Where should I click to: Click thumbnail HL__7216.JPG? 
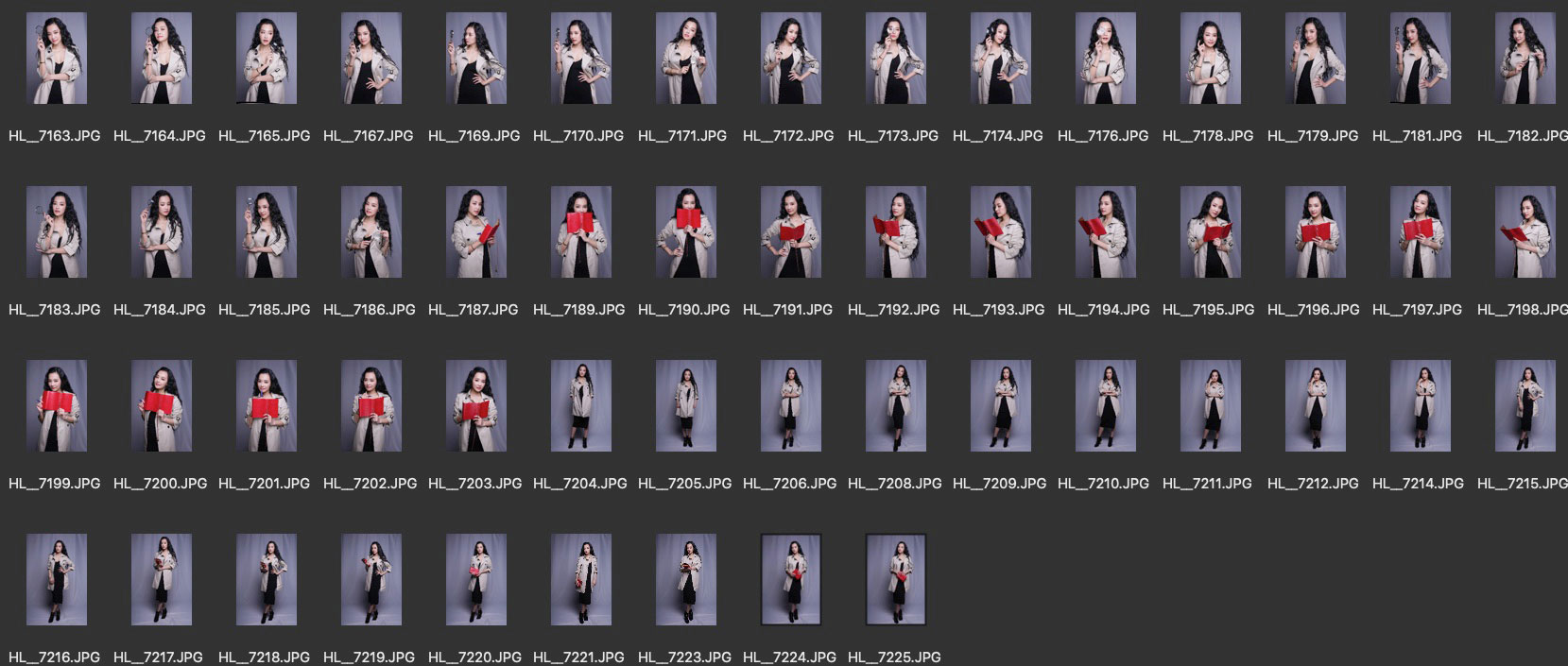[57, 580]
